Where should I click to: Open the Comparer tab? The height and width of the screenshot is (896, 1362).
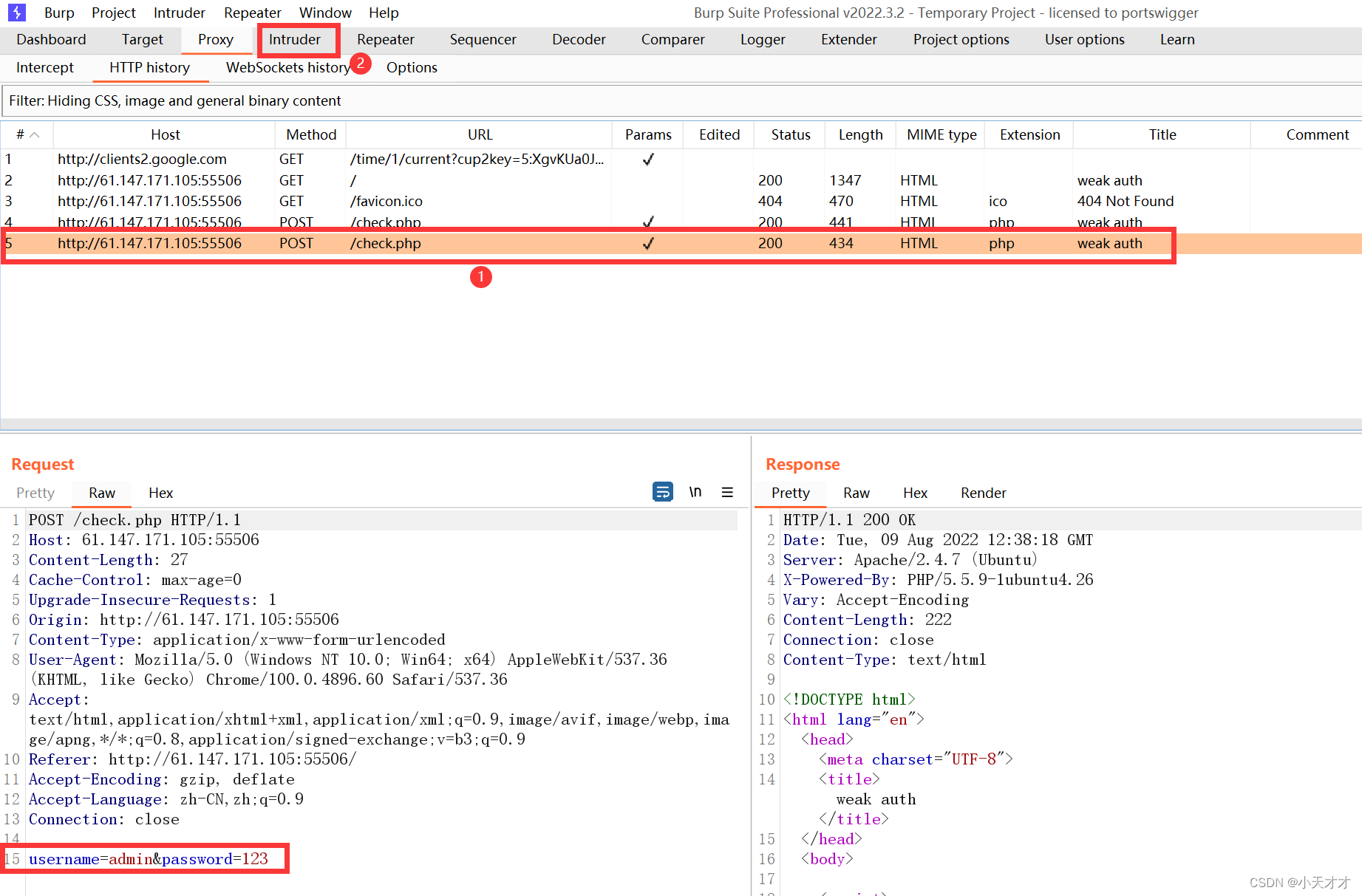click(x=673, y=40)
